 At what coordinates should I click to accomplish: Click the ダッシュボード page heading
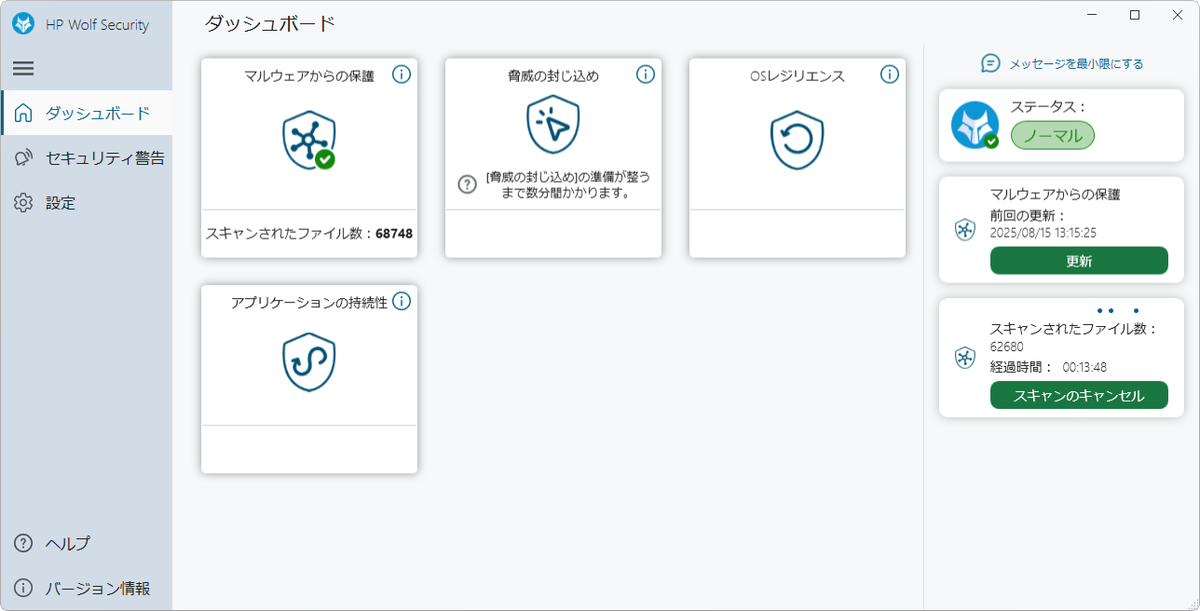[x=270, y=23]
